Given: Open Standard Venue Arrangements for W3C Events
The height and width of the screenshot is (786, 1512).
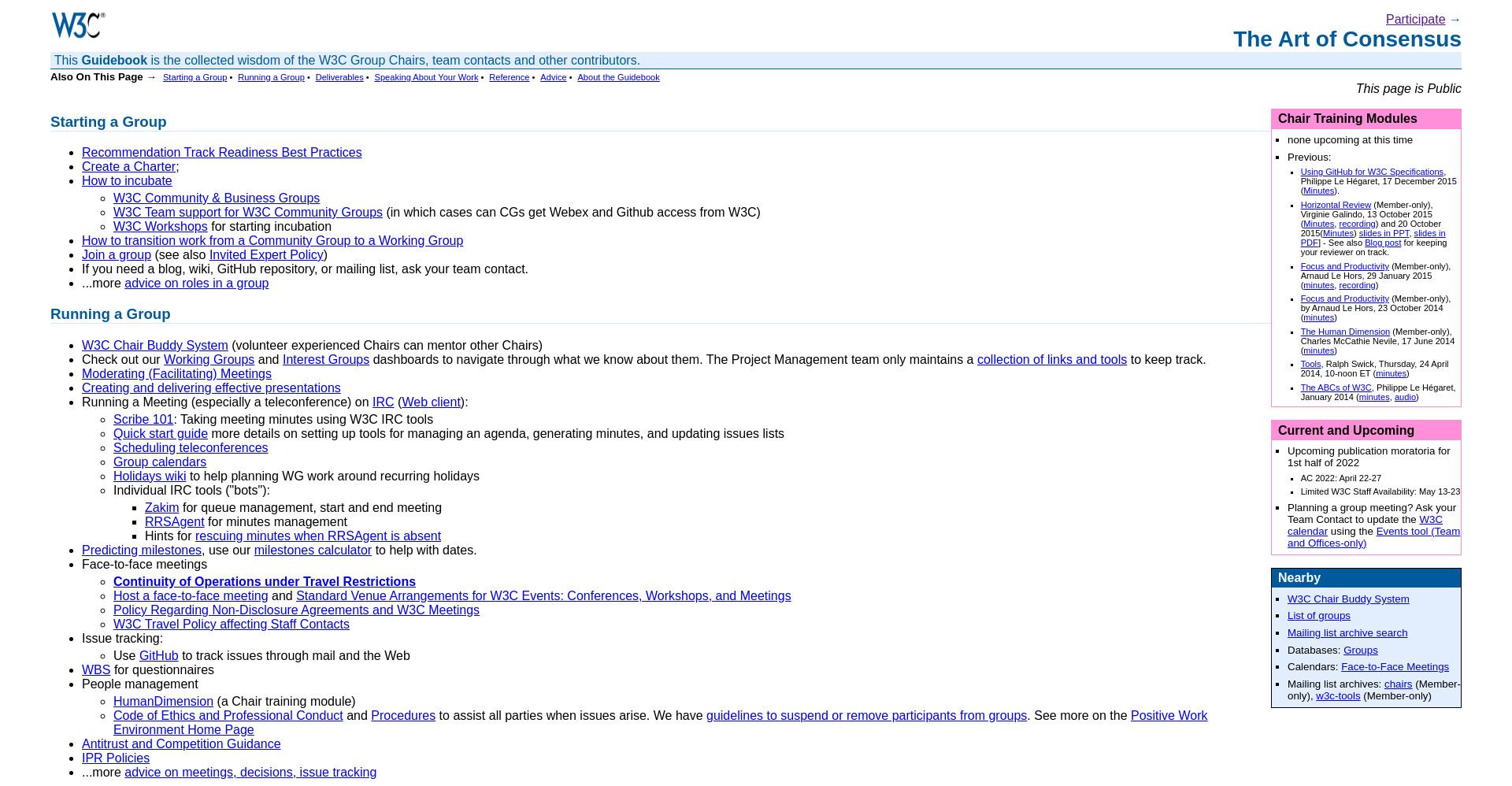Looking at the screenshot, I should tap(543, 596).
